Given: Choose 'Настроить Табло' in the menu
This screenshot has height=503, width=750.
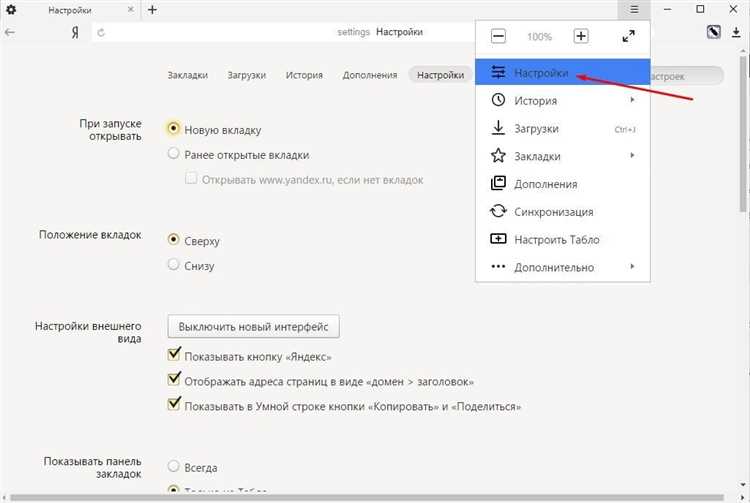Looking at the screenshot, I should click(x=562, y=239).
